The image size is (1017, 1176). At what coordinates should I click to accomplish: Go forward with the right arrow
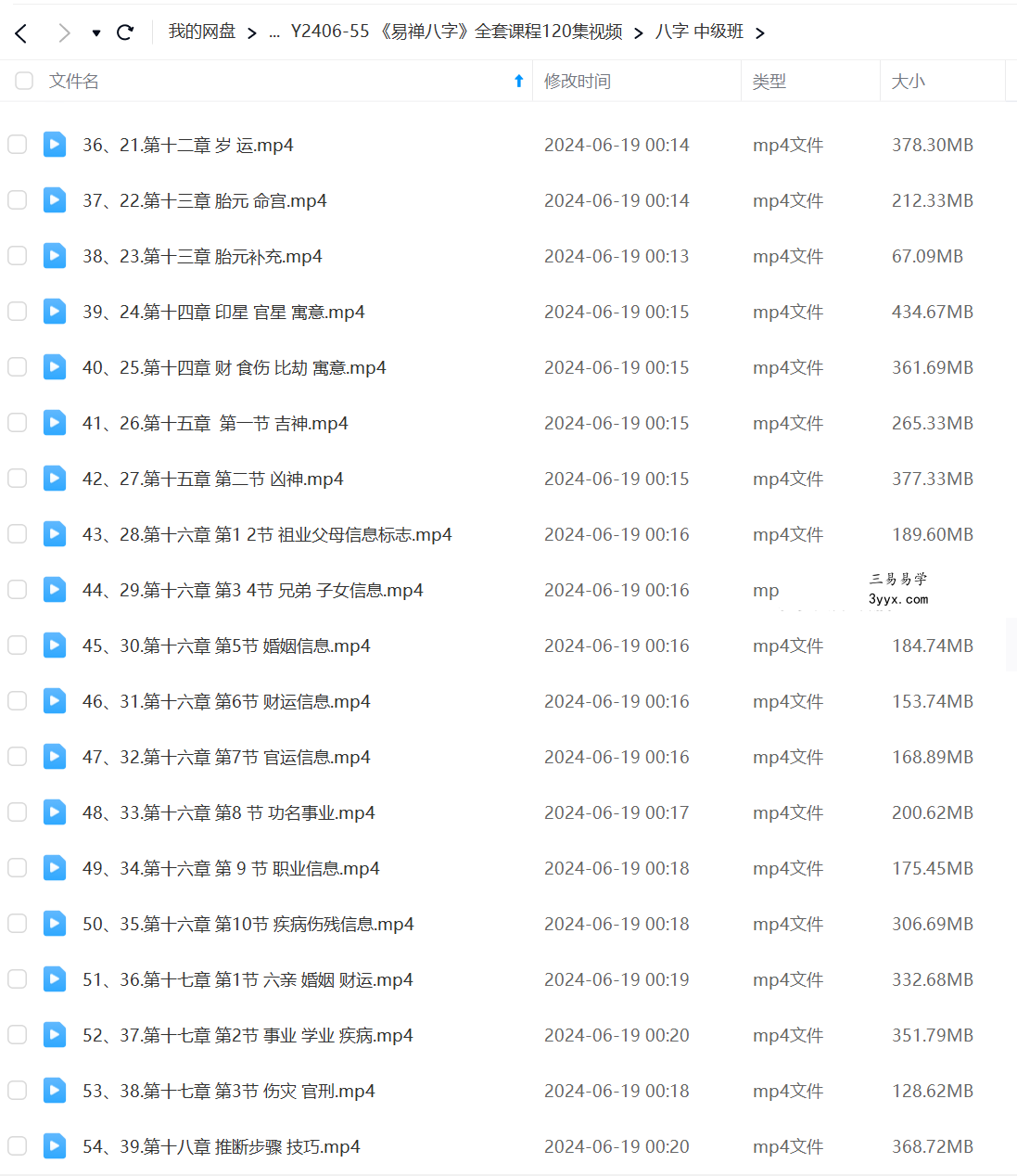point(64,33)
